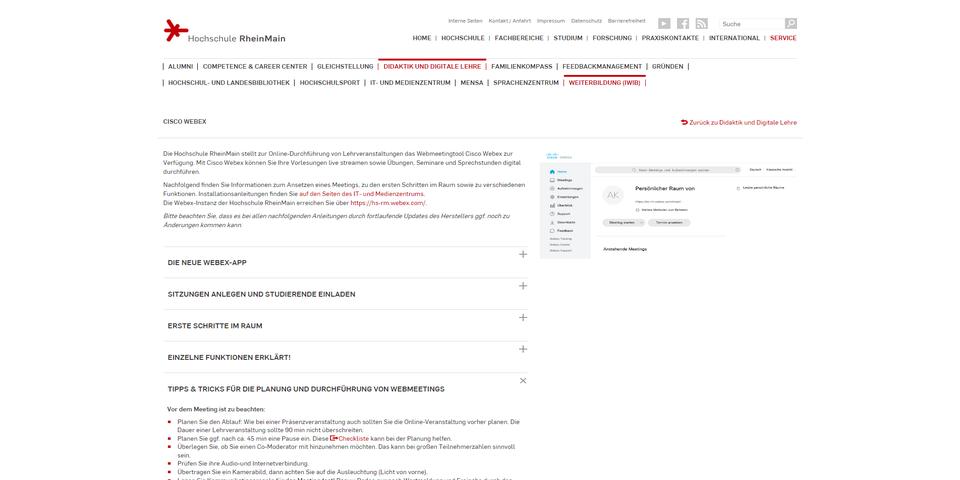Viewport: 960px width, 480px height.
Task: Open International main menu item
Action: (735, 38)
